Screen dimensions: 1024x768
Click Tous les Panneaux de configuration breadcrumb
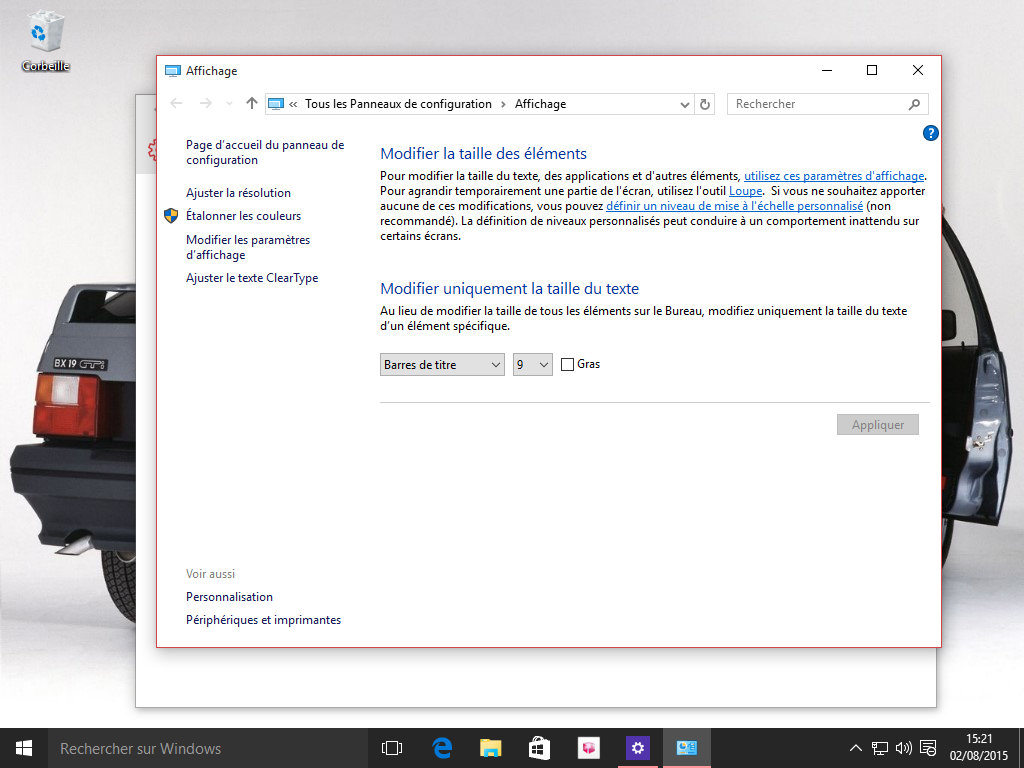point(398,104)
